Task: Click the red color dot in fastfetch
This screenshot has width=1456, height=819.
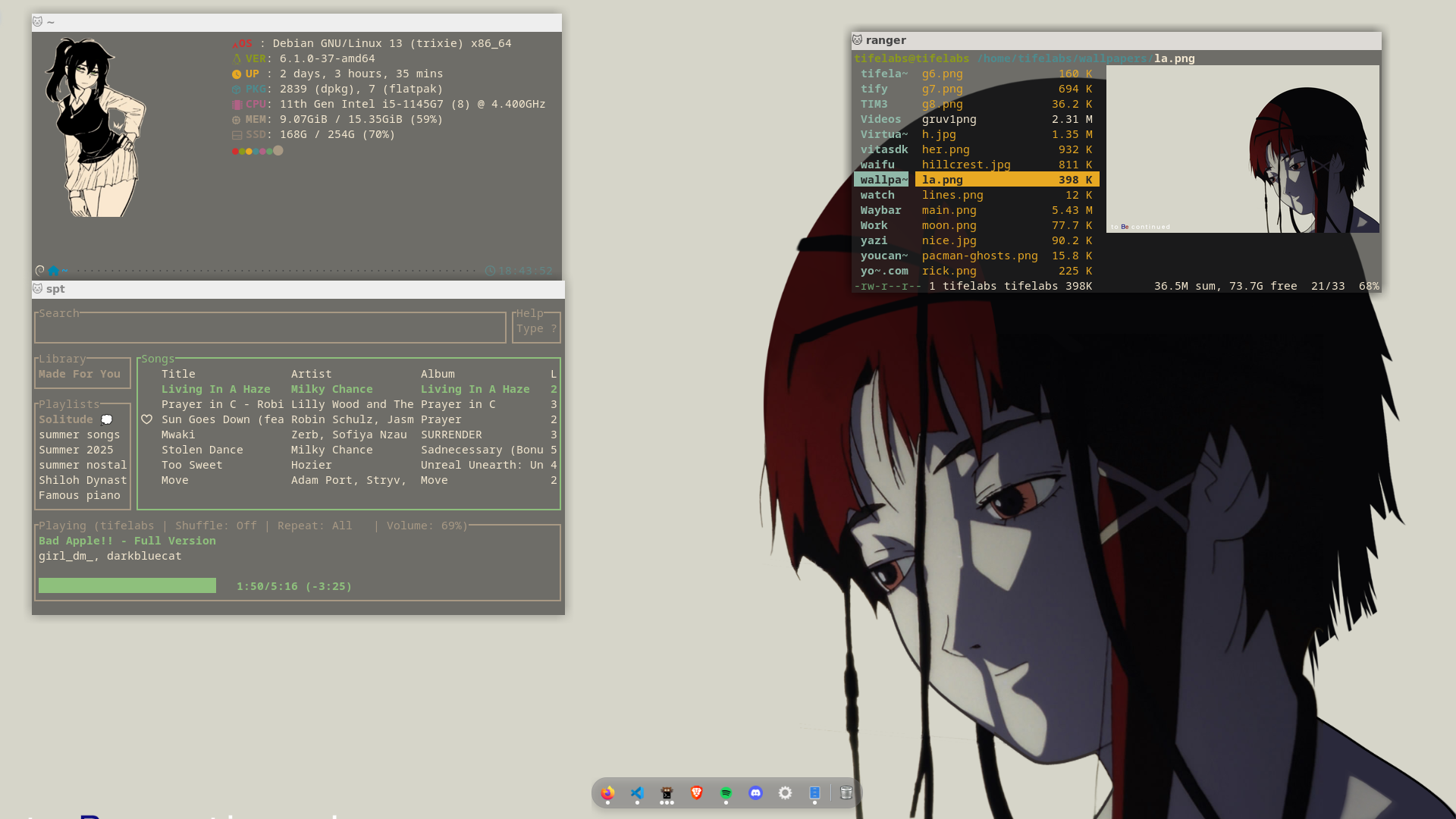Action: [235, 151]
